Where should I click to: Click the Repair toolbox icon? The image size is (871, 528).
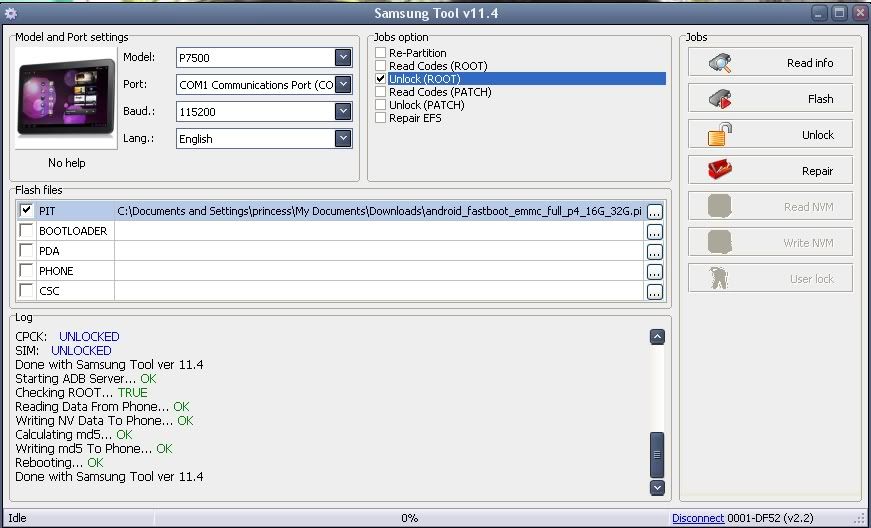pyautogui.click(x=720, y=170)
